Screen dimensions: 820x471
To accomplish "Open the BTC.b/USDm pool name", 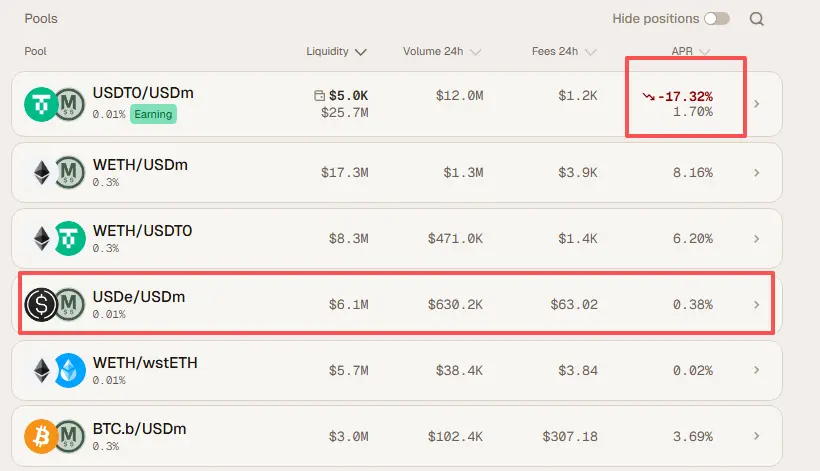I will pyautogui.click(x=139, y=428).
